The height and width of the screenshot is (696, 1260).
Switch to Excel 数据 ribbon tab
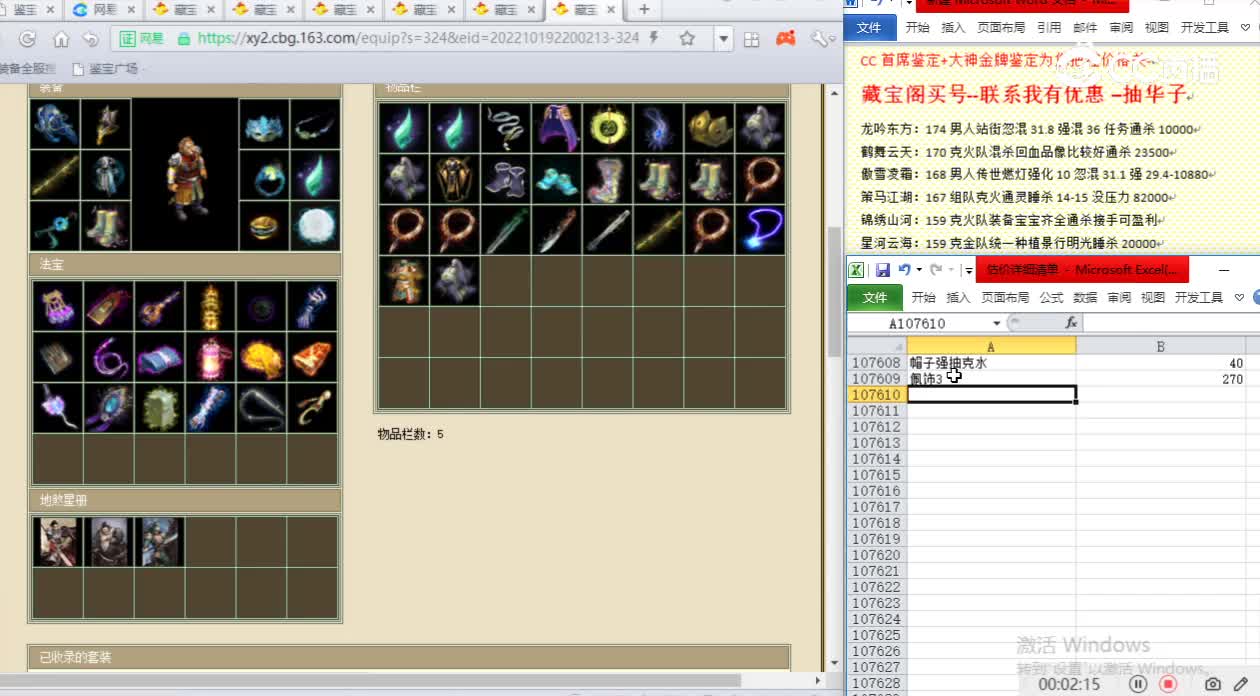[1085, 297]
